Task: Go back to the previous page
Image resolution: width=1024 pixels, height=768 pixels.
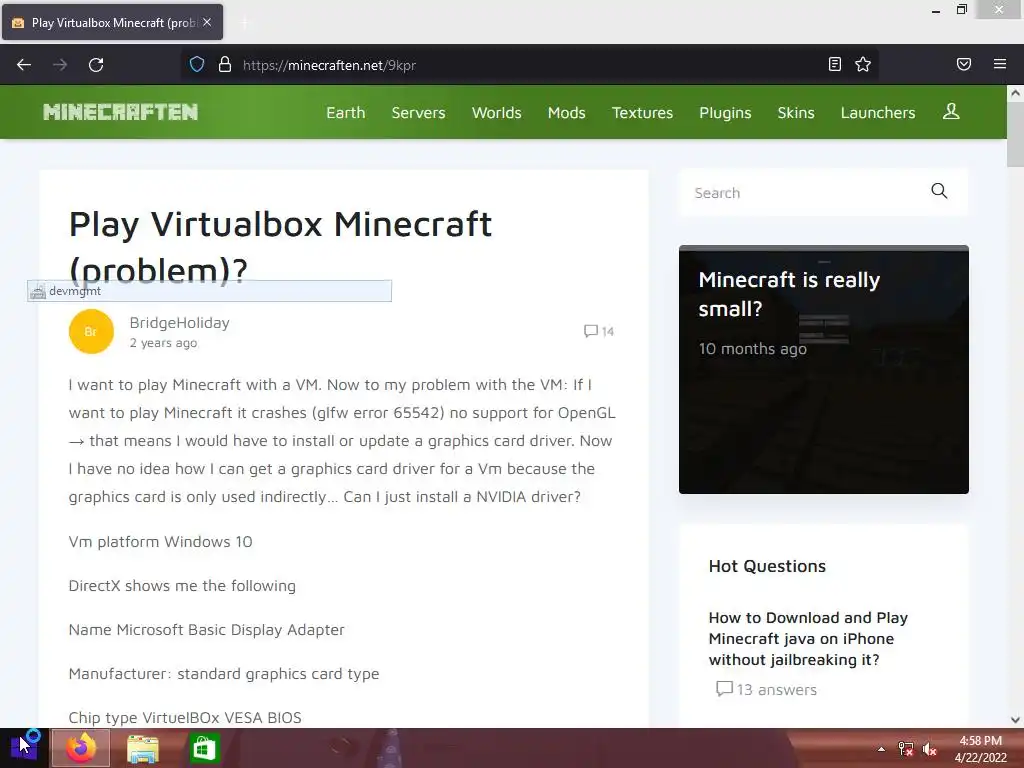Action: [x=24, y=65]
